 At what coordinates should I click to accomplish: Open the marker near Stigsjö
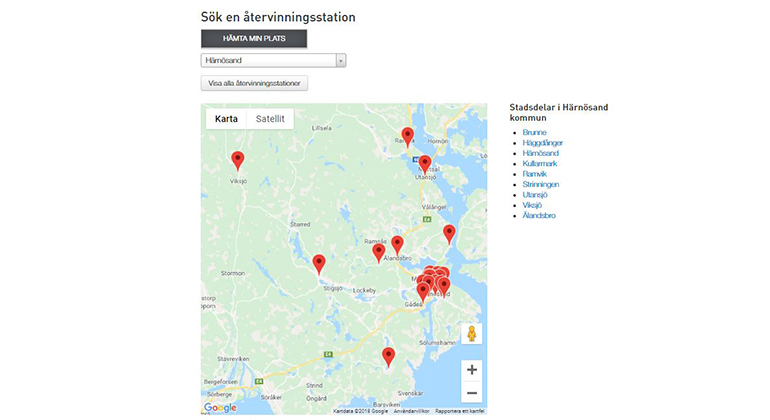tap(319, 263)
